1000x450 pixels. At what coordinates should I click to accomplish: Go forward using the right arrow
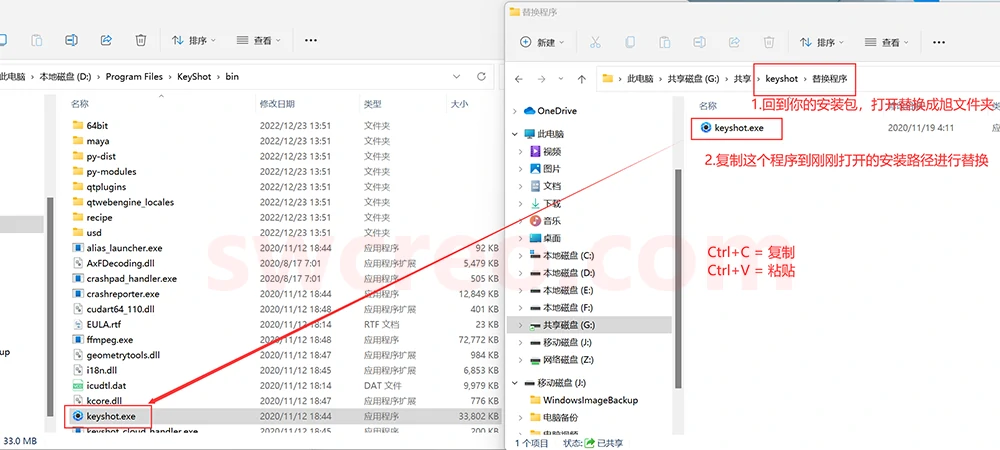pos(541,79)
